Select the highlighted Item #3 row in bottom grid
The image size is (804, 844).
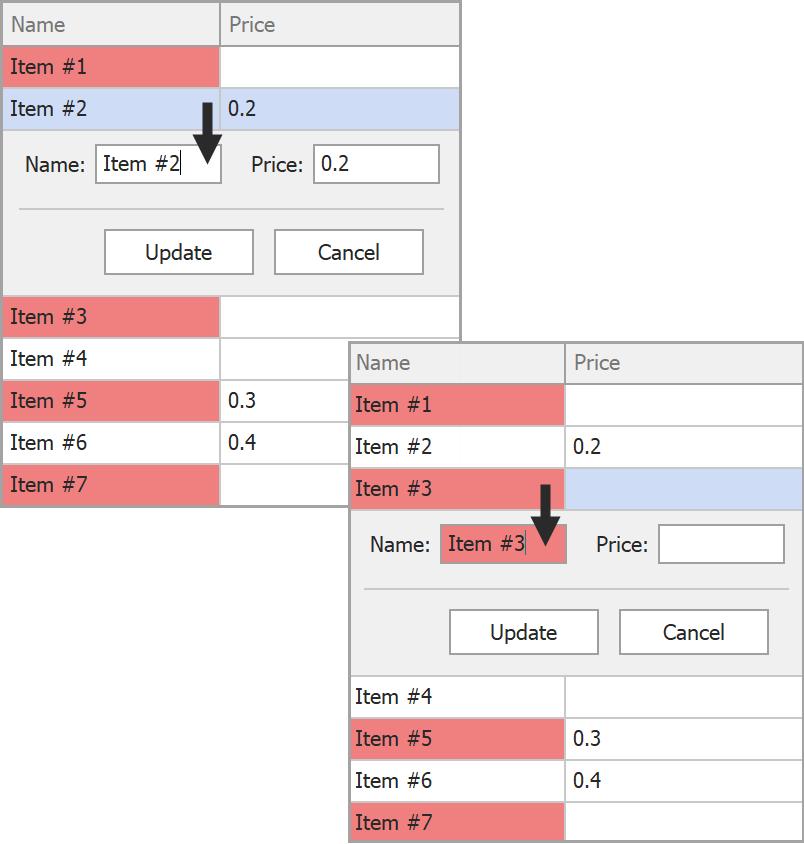click(x=457, y=488)
